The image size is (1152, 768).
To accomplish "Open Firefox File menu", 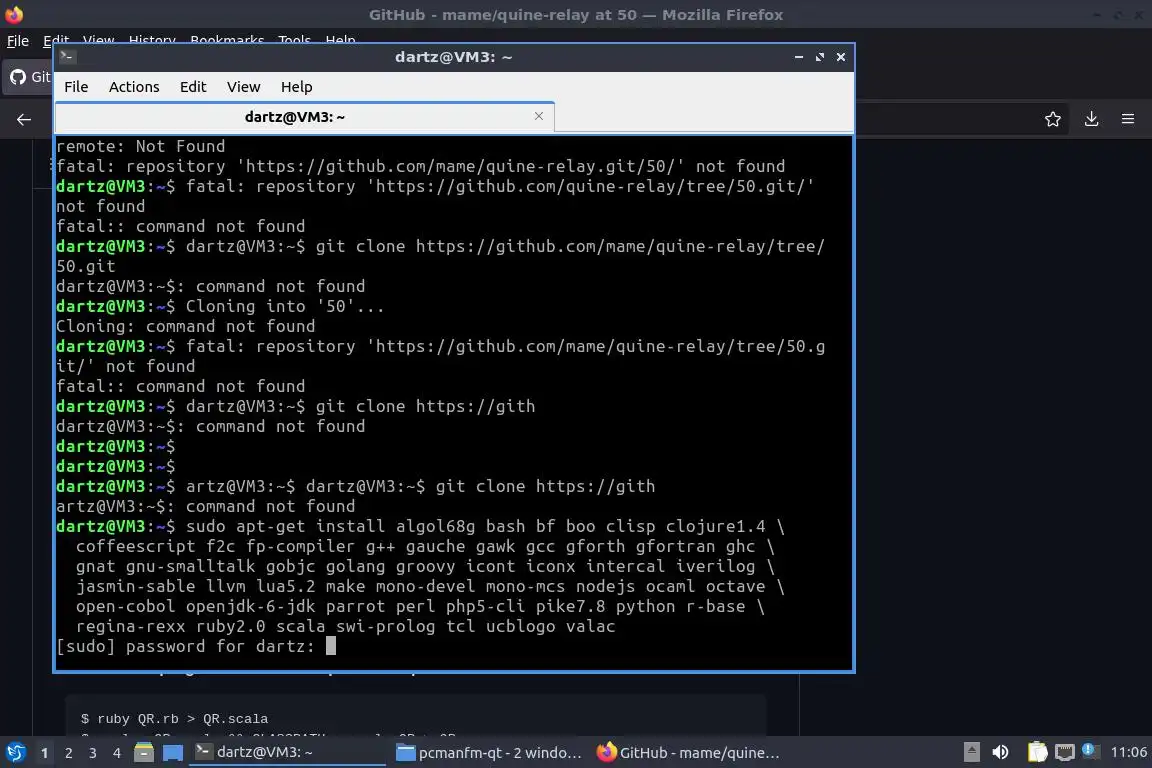I will 18,40.
